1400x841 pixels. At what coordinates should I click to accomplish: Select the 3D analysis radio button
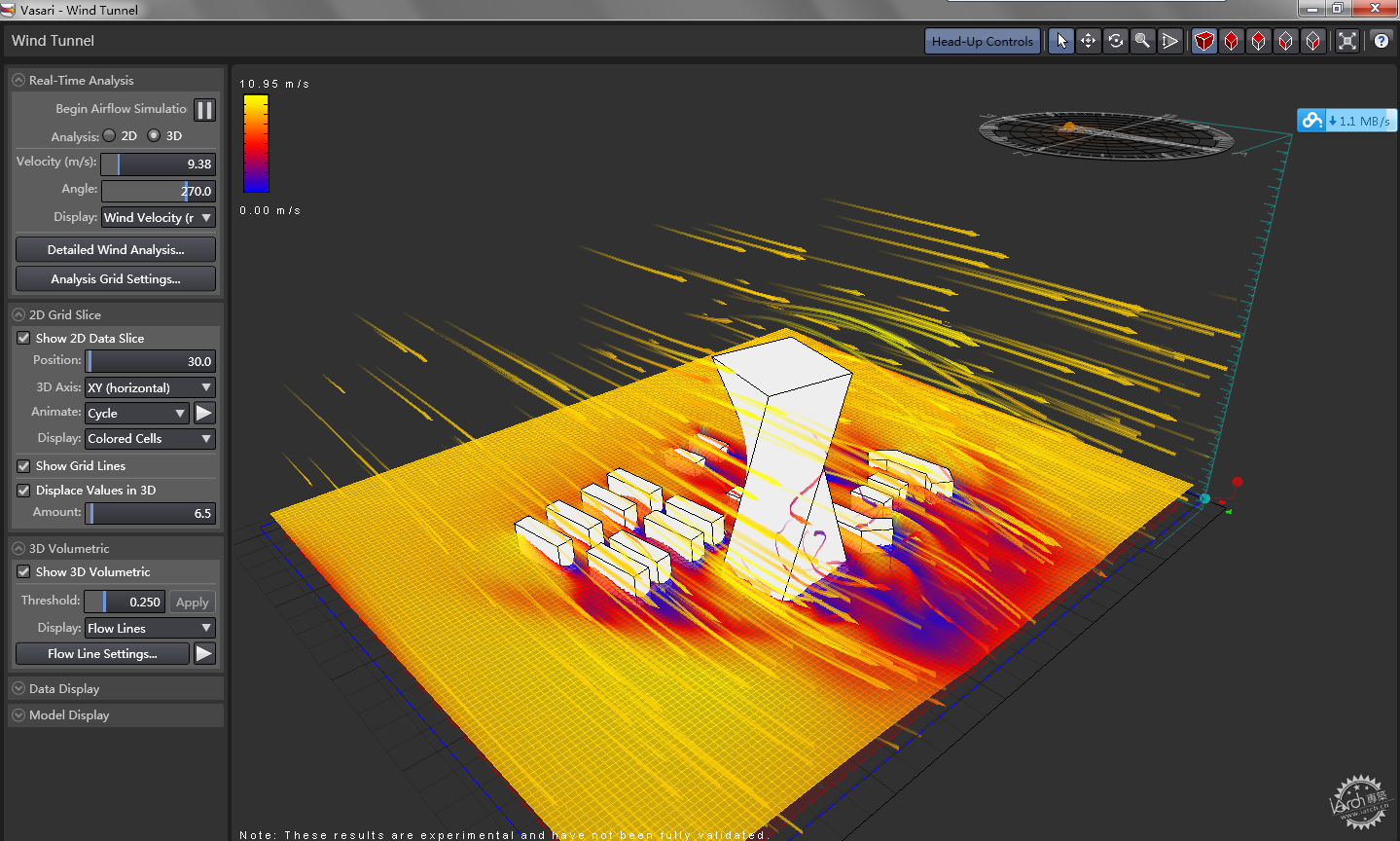(x=154, y=135)
